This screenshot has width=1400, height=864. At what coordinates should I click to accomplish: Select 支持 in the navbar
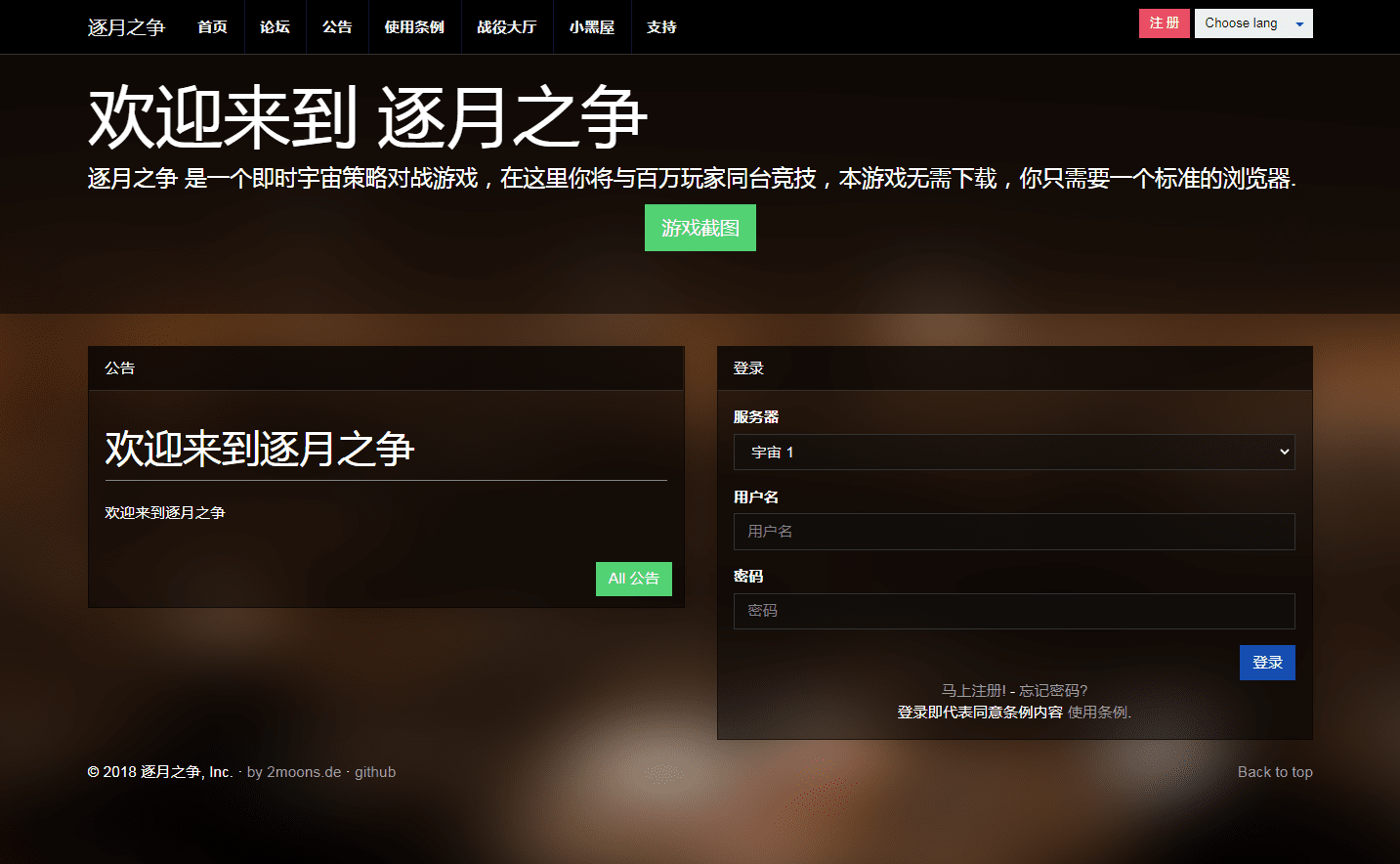coord(661,27)
